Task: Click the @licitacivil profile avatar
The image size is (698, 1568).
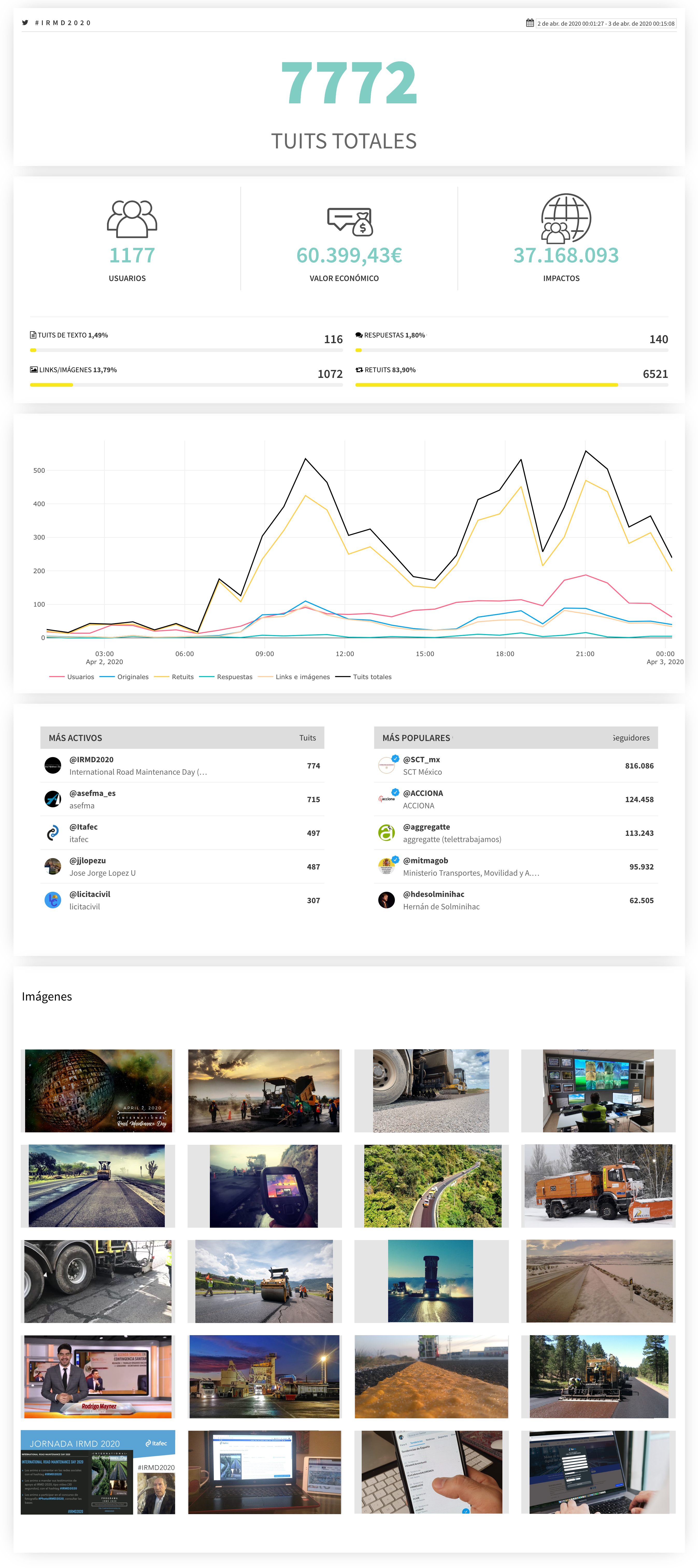Action: (53, 900)
